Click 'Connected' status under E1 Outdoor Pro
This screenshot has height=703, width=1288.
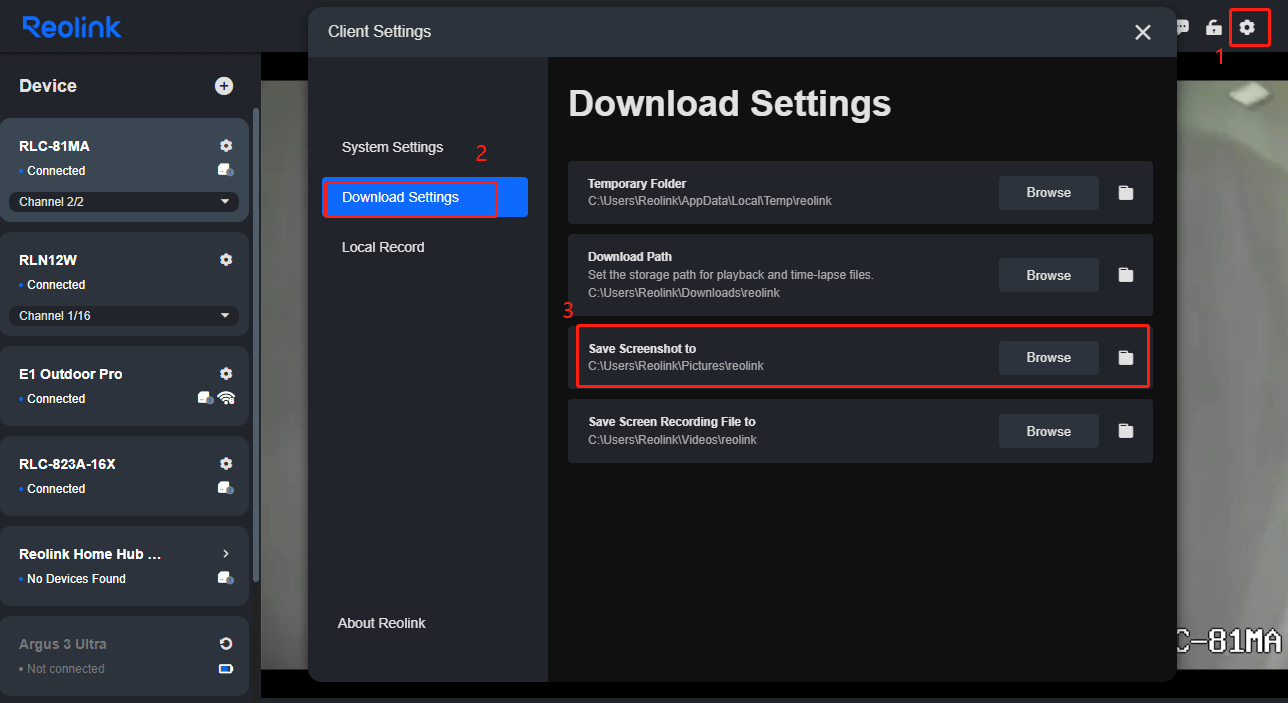[x=56, y=399]
